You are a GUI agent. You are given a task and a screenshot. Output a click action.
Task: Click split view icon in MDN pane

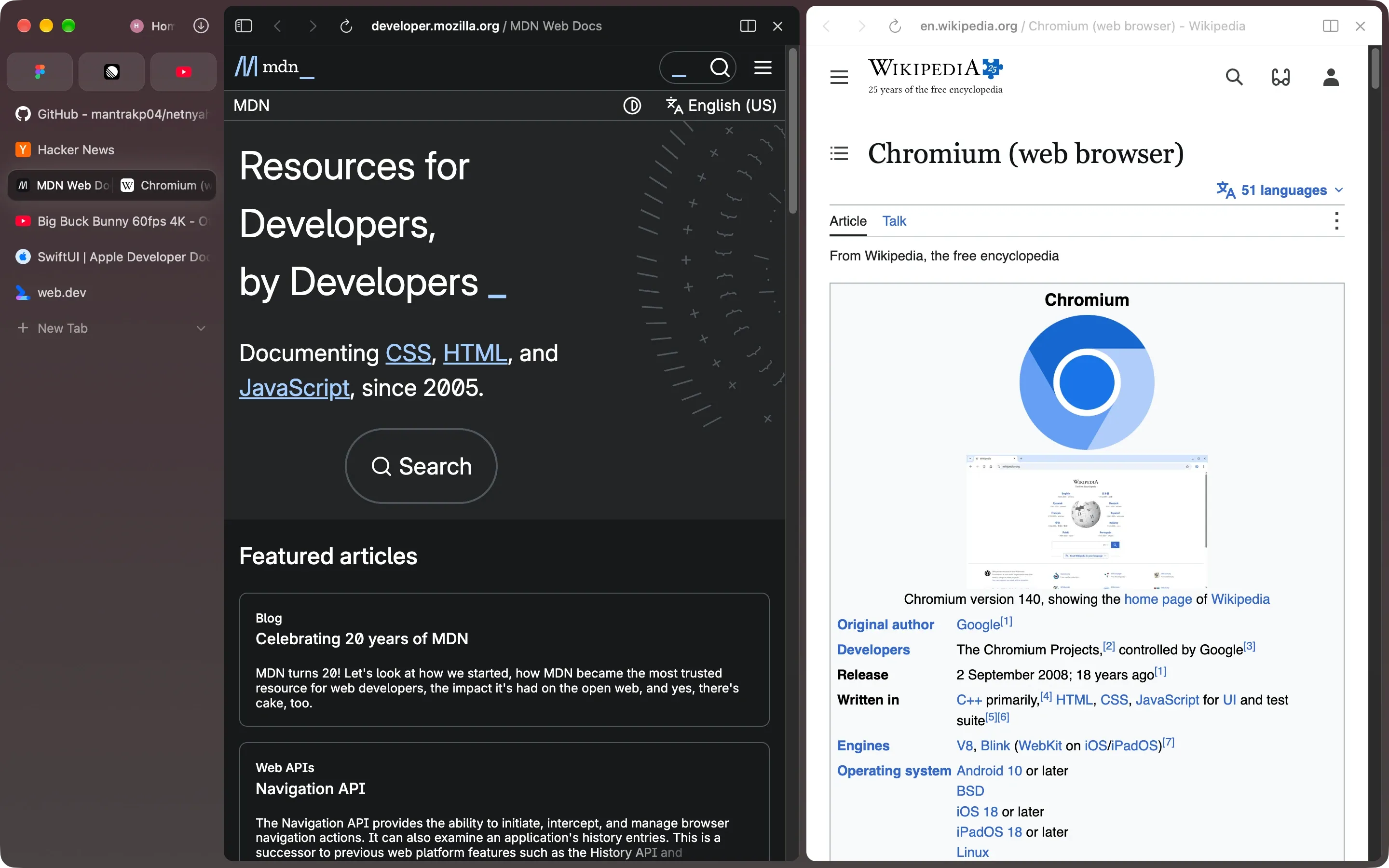tap(748, 26)
